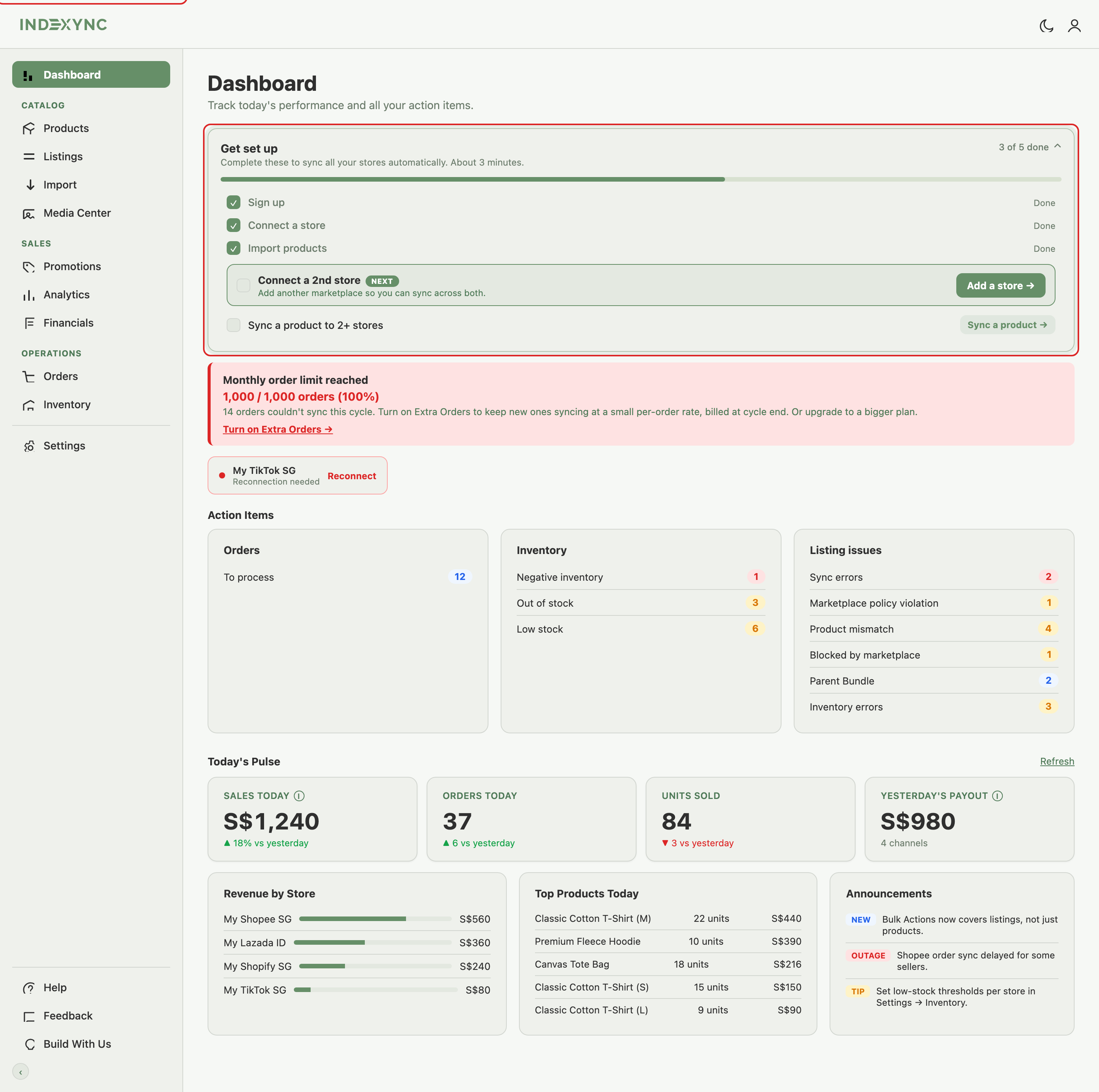Image resolution: width=1099 pixels, height=1092 pixels.
Task: Click My Shopee SG revenue bar
Action: [375, 919]
